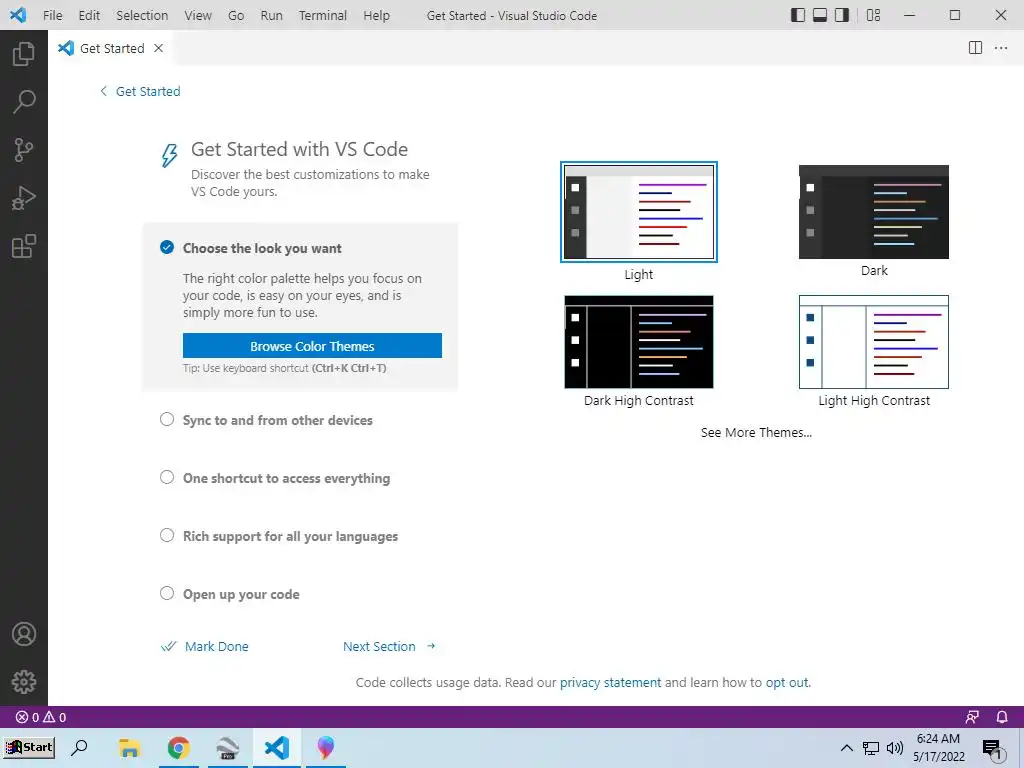
Task: Click the errors and warnings status indicator
Action: 41,717
